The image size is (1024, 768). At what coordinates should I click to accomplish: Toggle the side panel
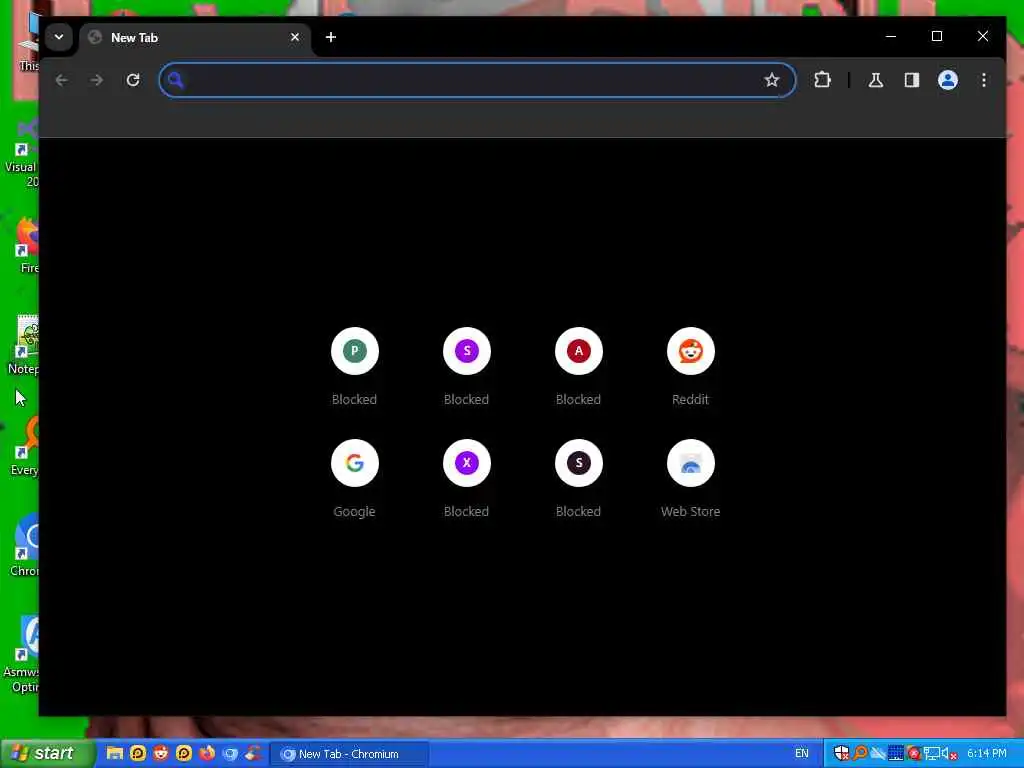(x=911, y=80)
